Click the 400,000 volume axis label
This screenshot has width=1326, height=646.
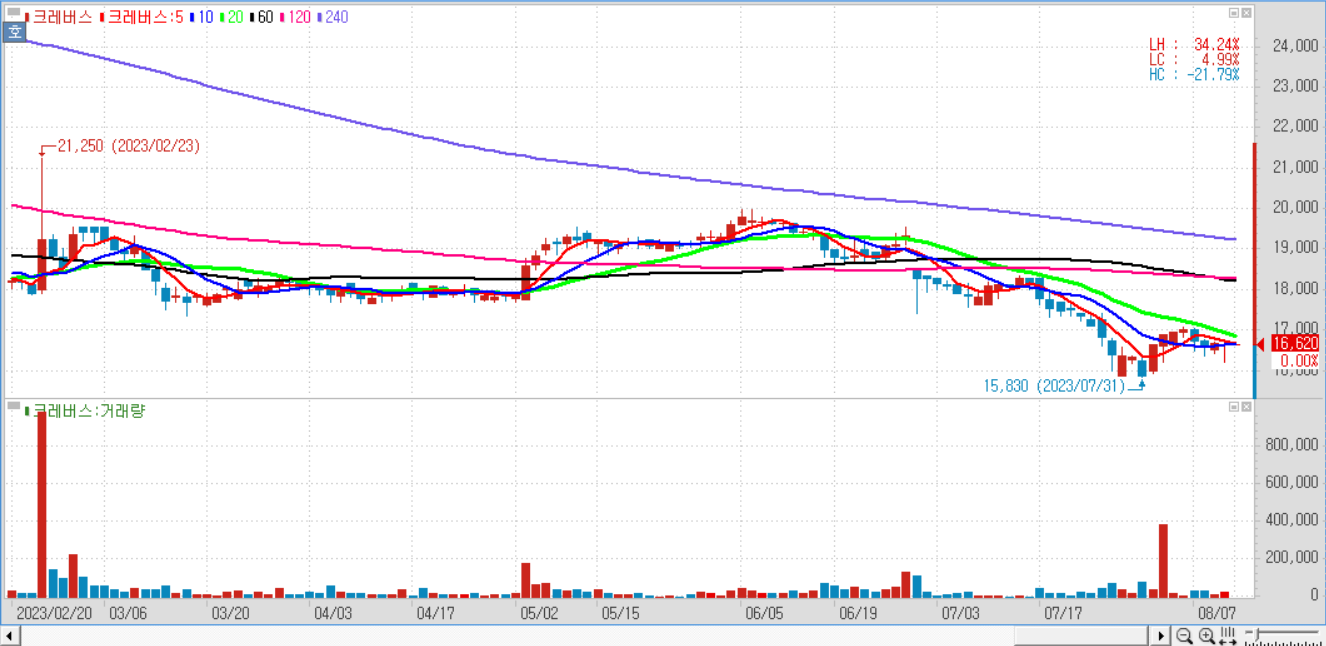point(1290,520)
